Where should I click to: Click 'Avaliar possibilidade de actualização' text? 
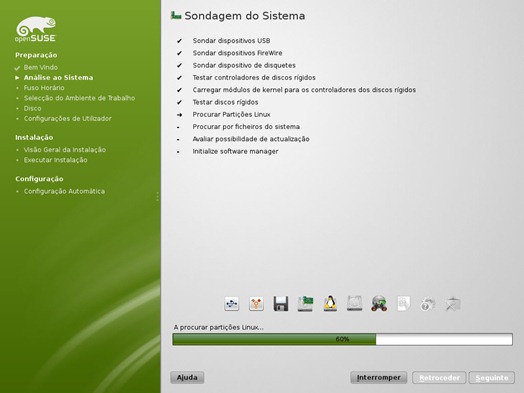251,139
